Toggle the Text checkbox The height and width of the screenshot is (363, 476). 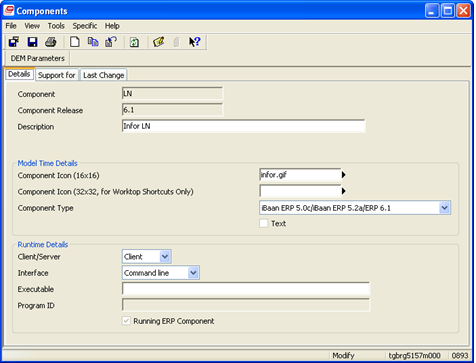(x=264, y=223)
